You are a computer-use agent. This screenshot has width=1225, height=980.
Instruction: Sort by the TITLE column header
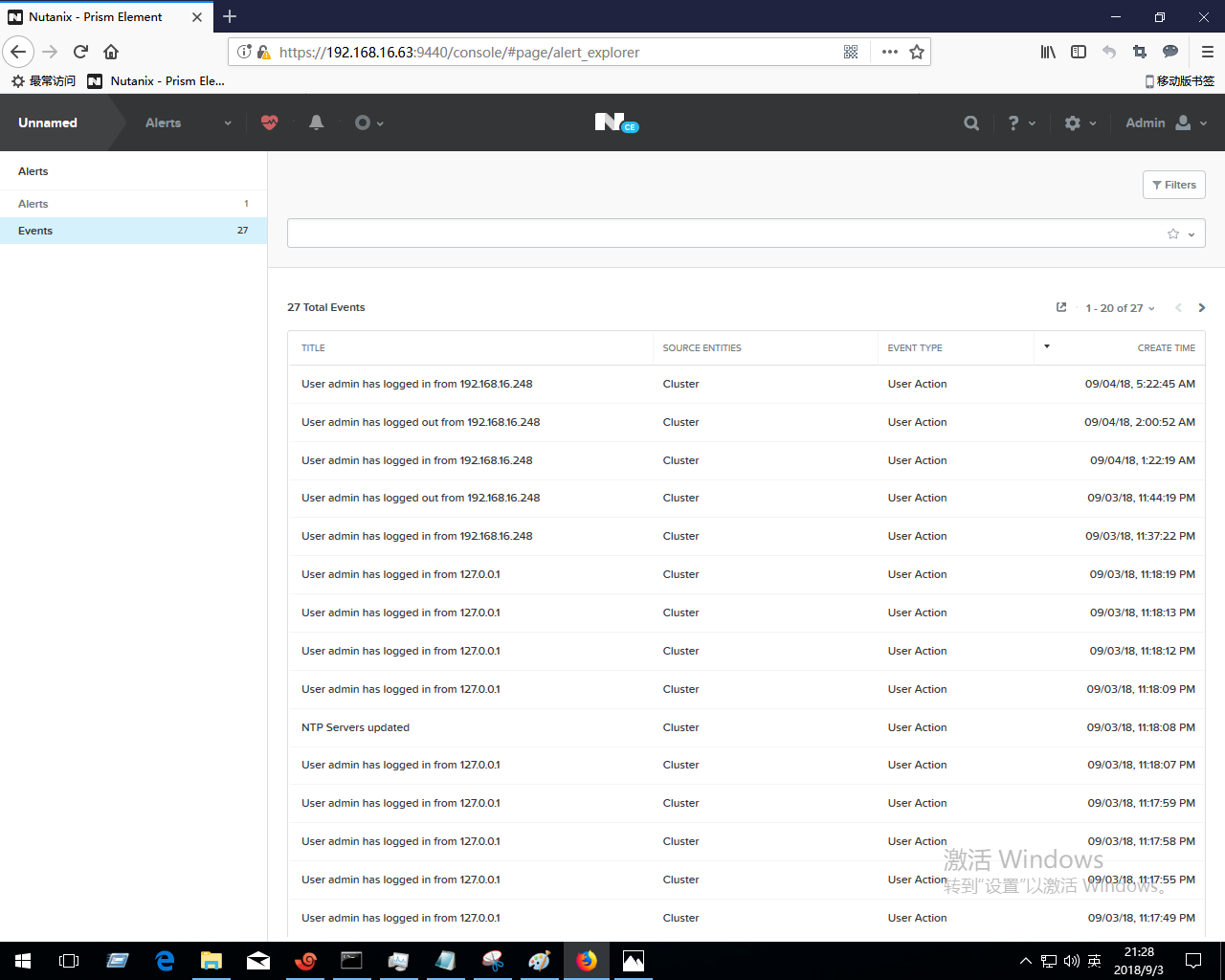click(313, 348)
